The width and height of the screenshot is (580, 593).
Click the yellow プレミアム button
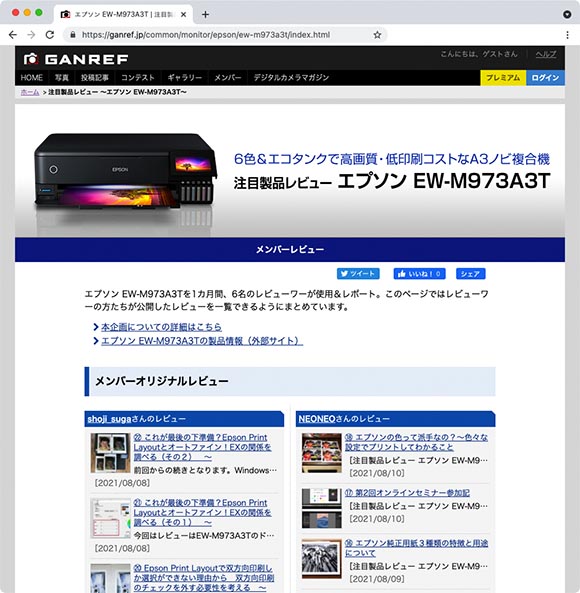point(503,78)
